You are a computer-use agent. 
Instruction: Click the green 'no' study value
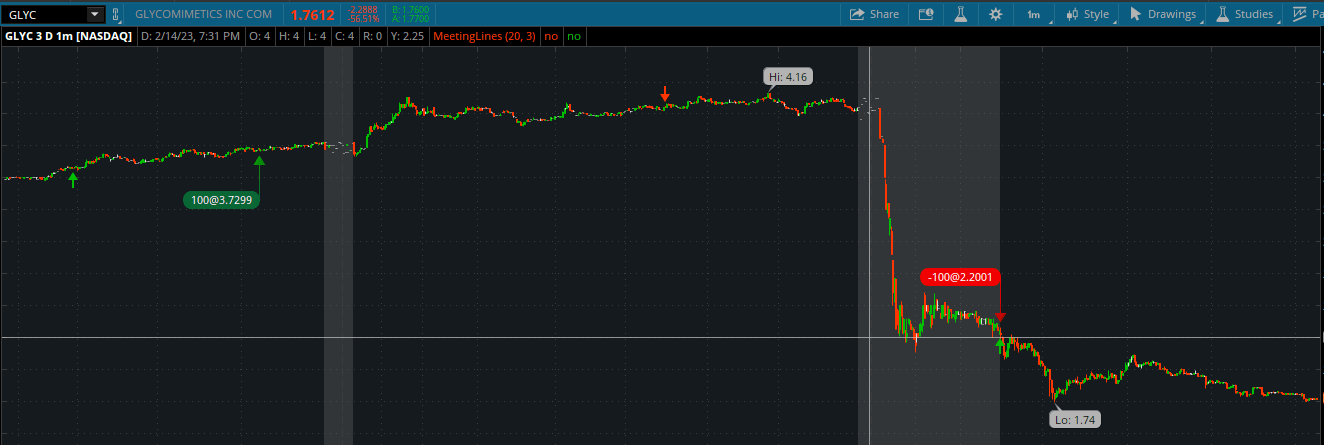coord(574,36)
